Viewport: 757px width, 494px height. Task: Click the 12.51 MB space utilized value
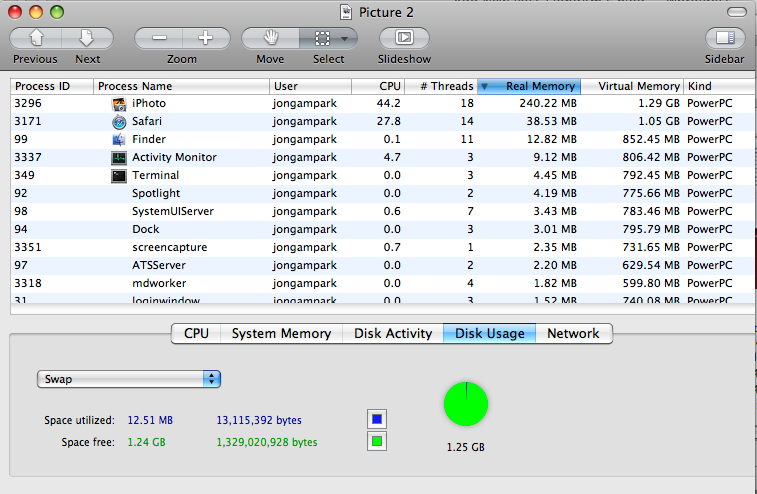tap(150, 421)
